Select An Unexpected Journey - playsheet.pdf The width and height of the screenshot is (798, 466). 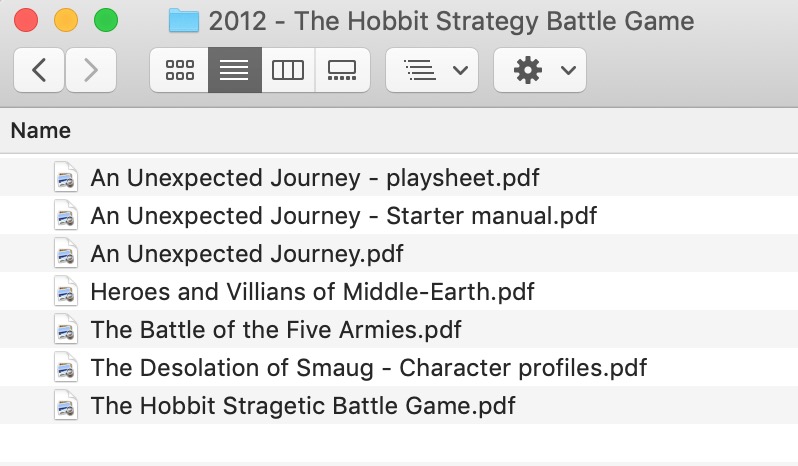click(x=314, y=178)
